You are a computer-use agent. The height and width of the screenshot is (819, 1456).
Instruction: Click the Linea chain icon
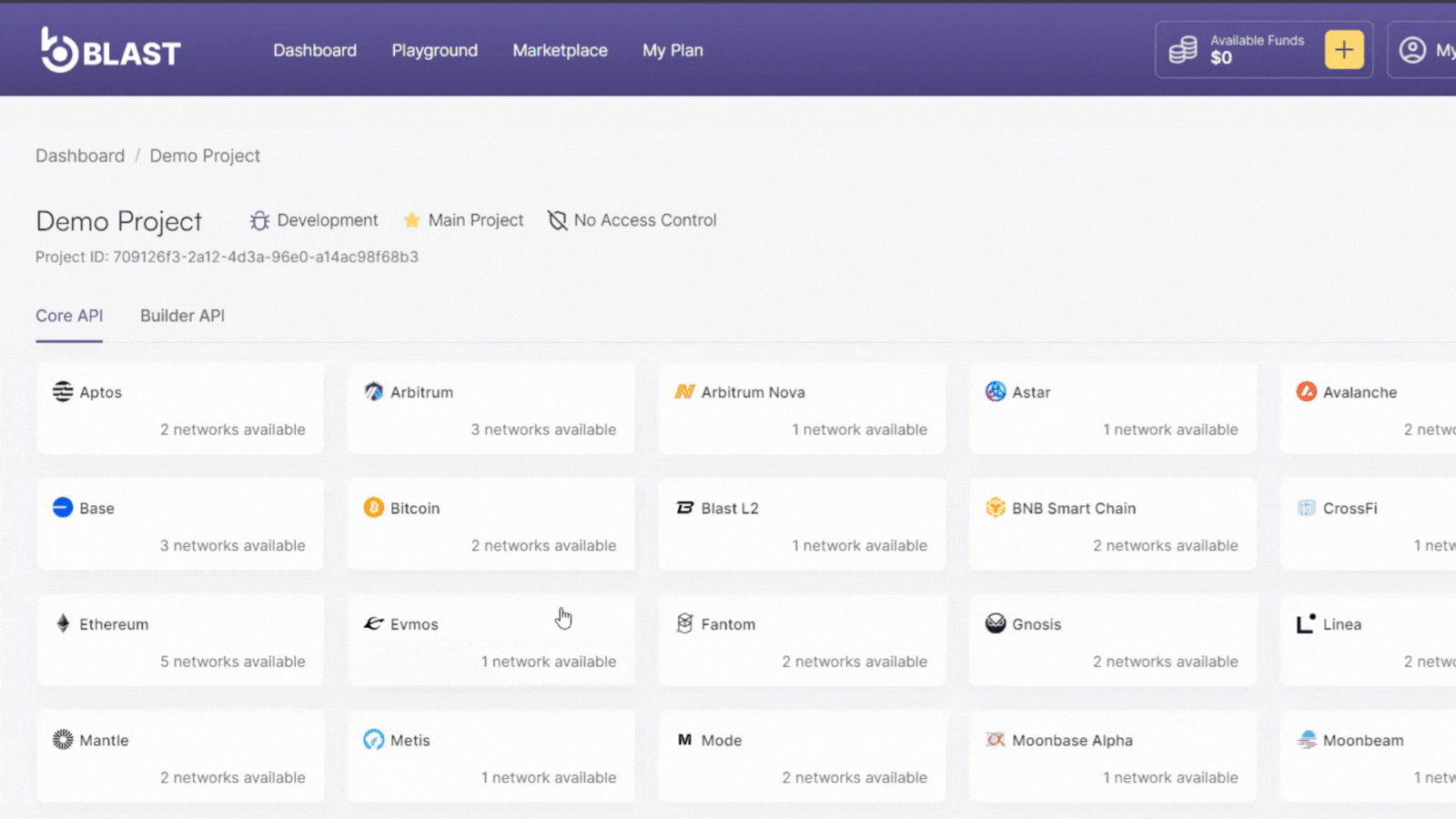coord(1306,623)
